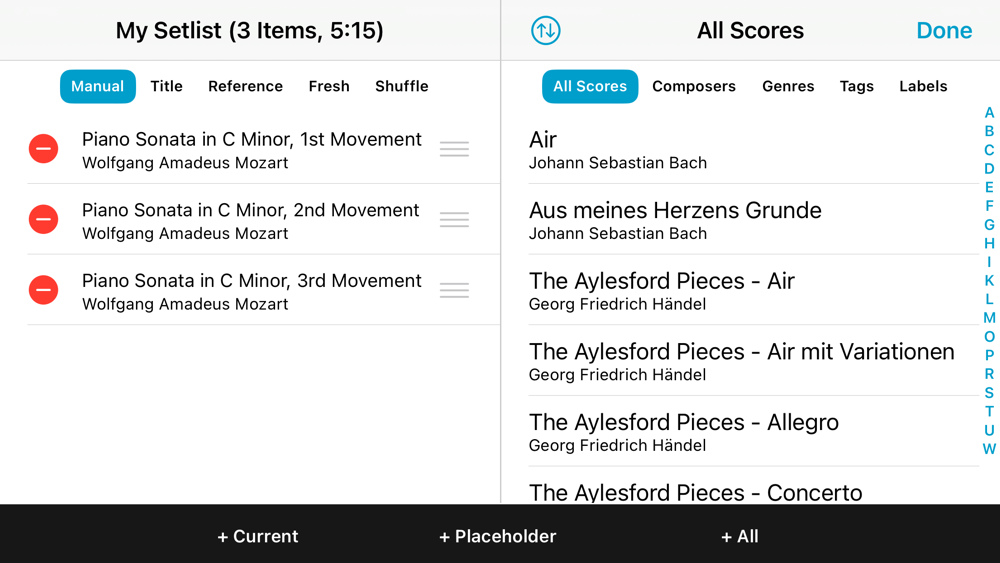Select Manual sort mode
This screenshot has width=1000, height=563.
[x=98, y=87]
